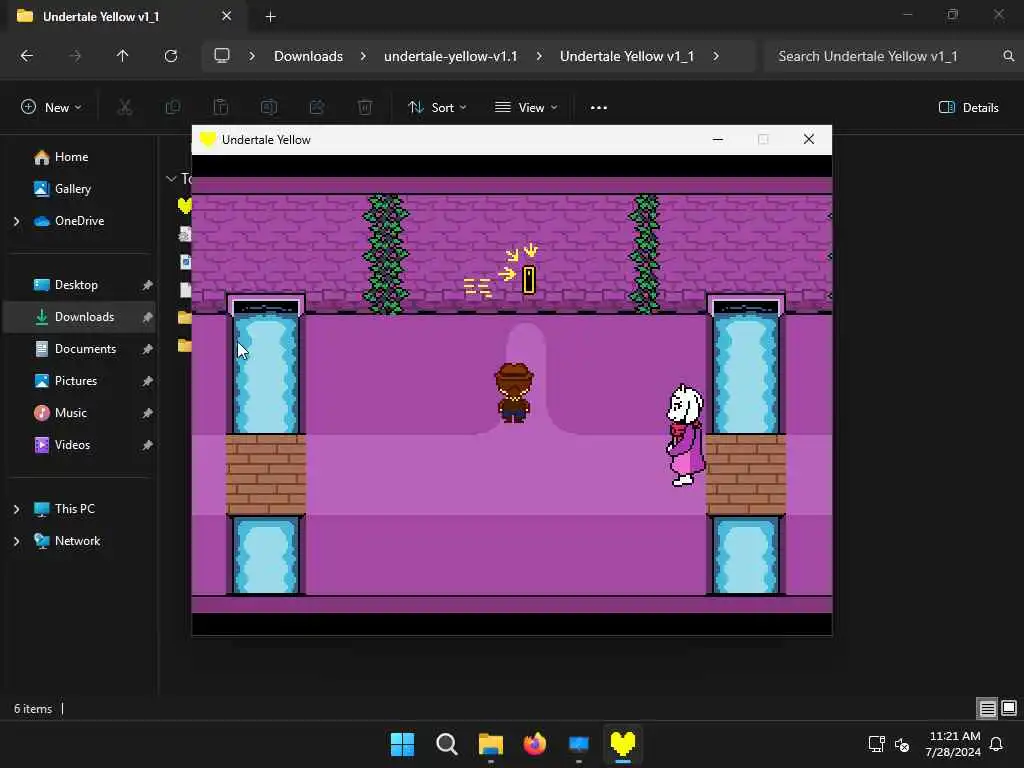The image size is (1024, 768).
Task: Switch to details list view layout
Action: (x=987, y=709)
